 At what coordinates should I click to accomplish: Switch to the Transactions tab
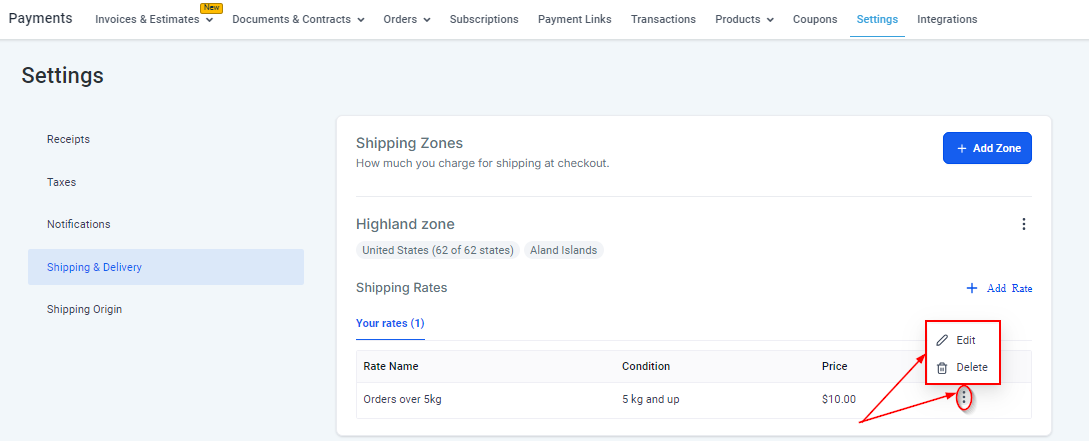(x=663, y=20)
